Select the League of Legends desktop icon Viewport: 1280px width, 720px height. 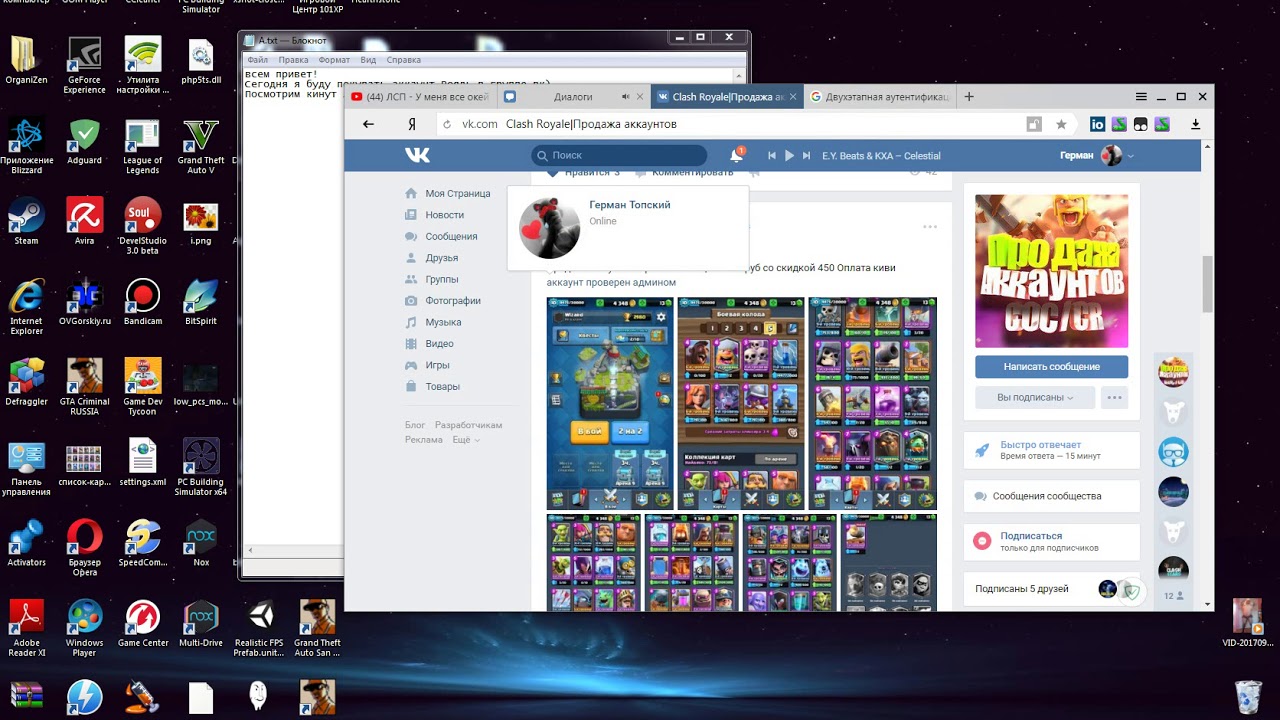(142, 146)
